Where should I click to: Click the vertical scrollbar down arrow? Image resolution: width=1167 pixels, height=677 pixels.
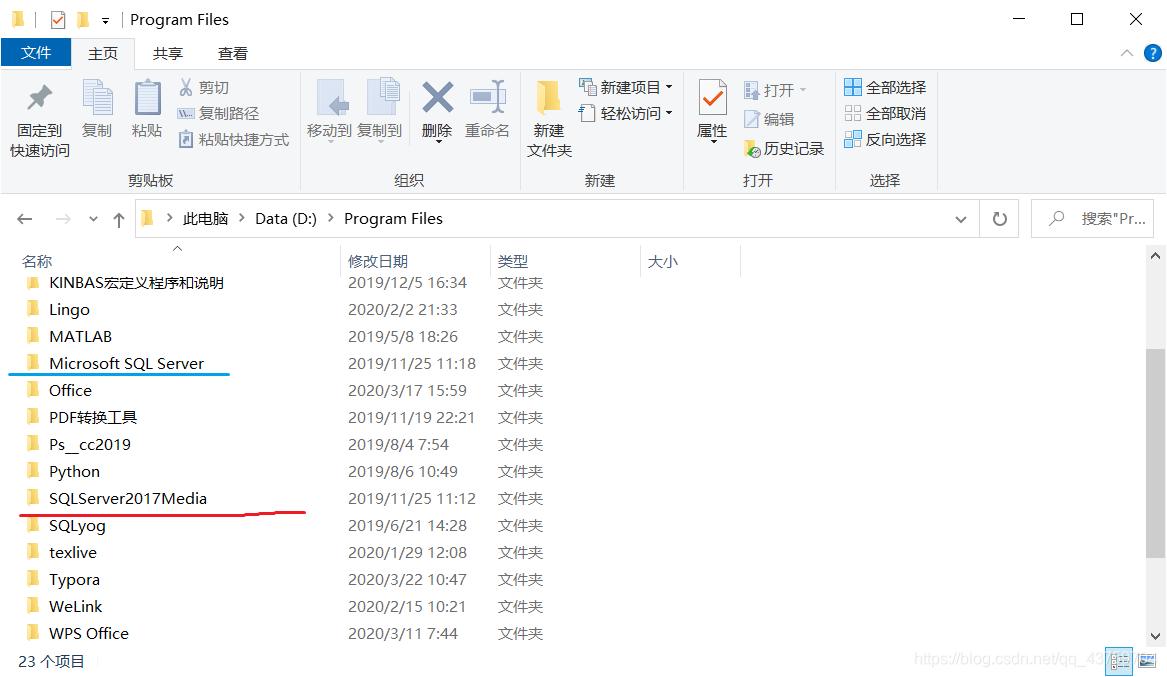[1155, 636]
